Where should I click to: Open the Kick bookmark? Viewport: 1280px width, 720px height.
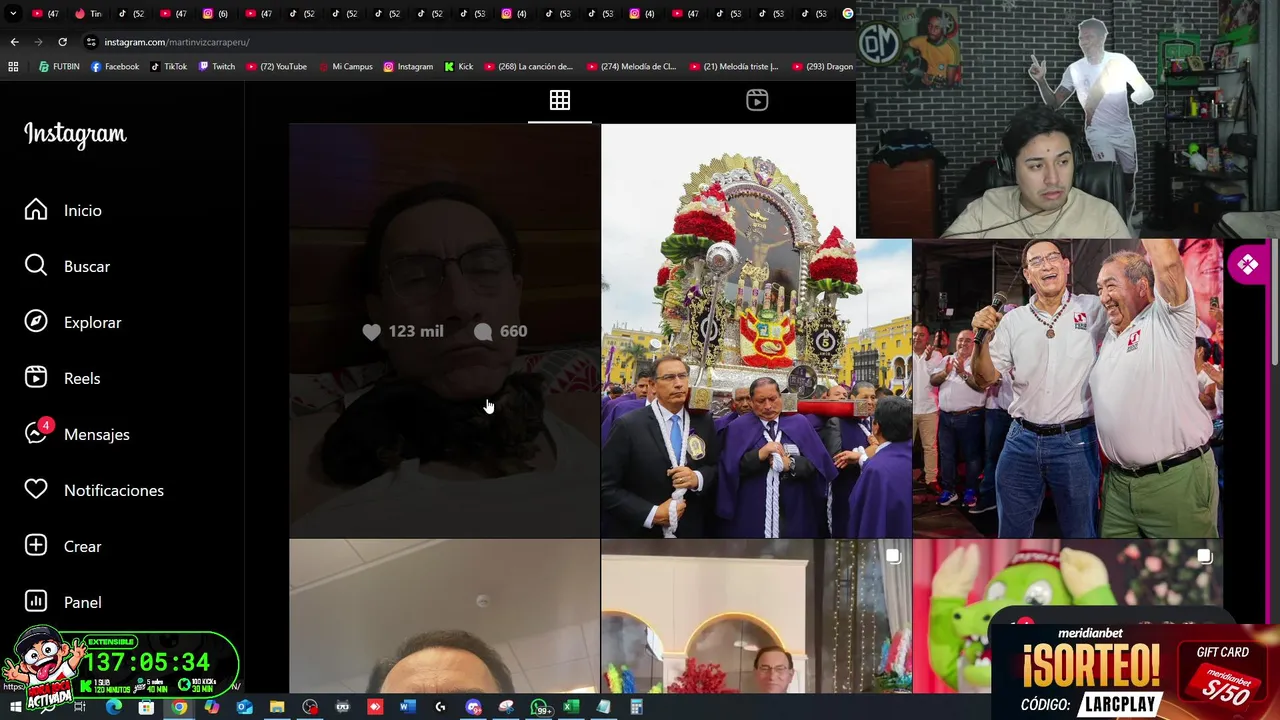[459, 67]
